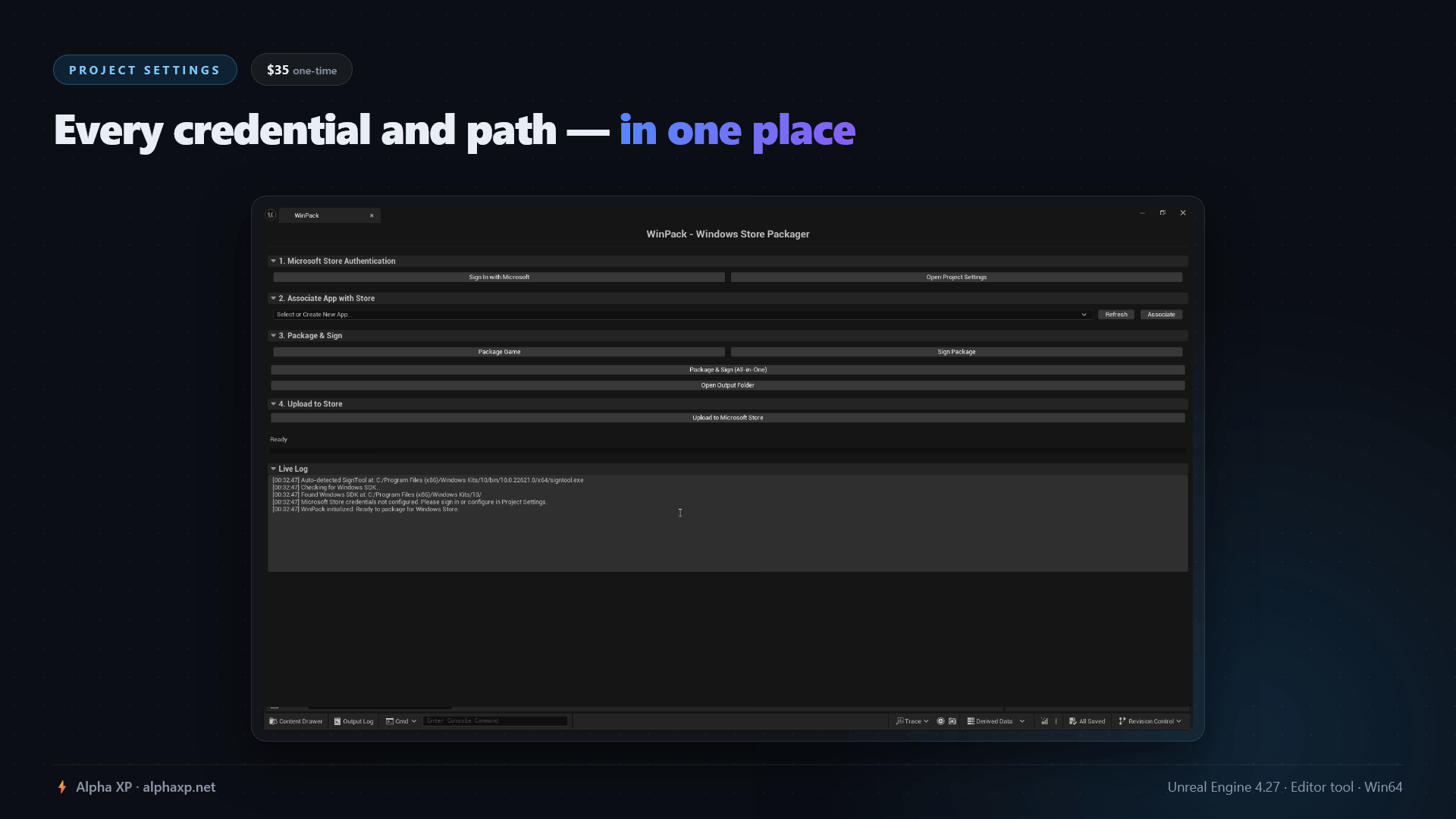Image resolution: width=1456 pixels, height=819 pixels.
Task: Open the Revision Control menu
Action: point(1150,721)
